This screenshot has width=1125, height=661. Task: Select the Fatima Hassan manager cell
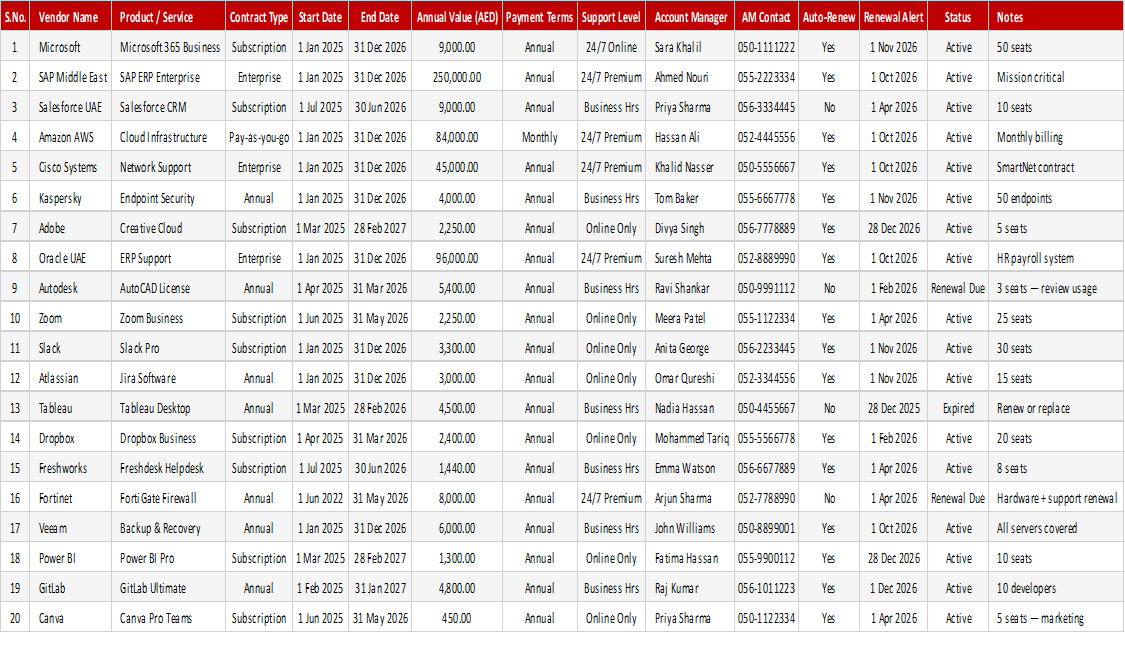[690, 559]
